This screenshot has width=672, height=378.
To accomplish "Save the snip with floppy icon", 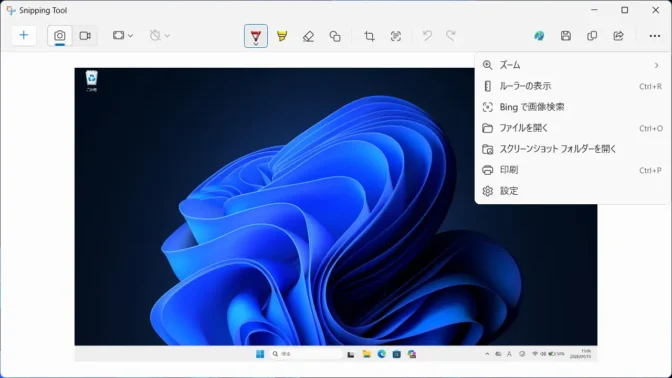I will point(566,36).
